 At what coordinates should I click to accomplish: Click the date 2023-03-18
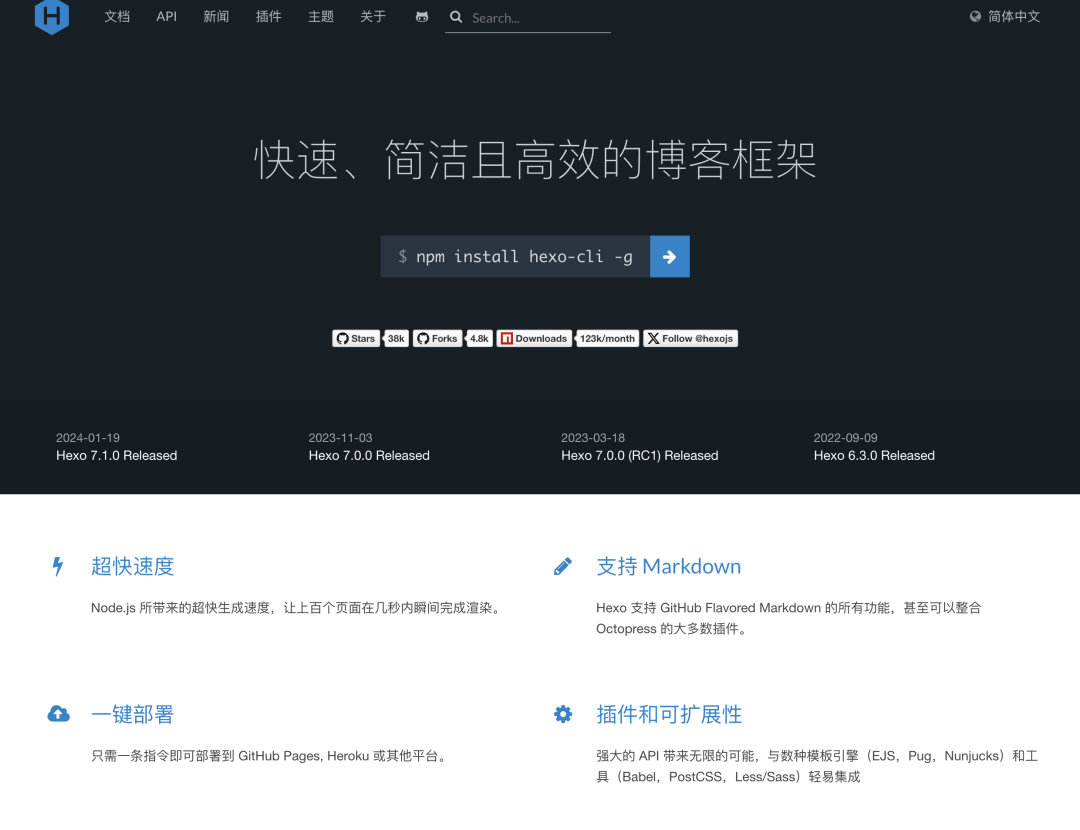(x=593, y=438)
